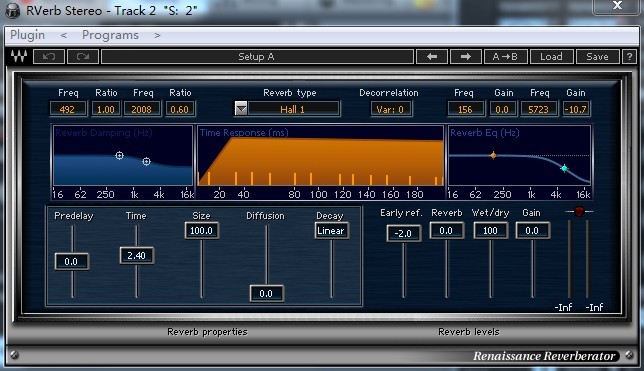Click the Early ref. slider handle -2.0
The width and height of the screenshot is (644, 371).
coord(403,233)
